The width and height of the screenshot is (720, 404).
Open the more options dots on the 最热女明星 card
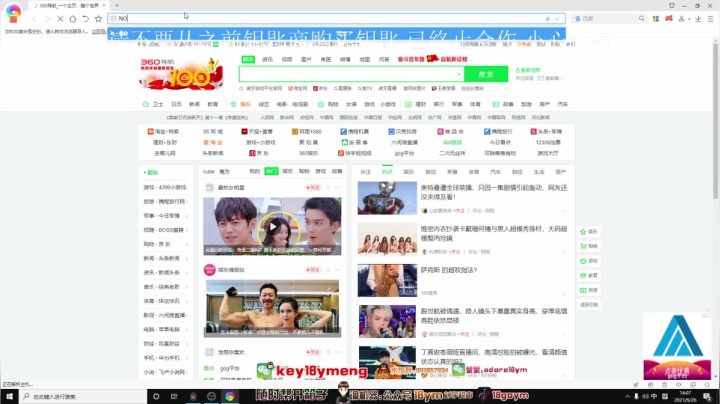pos(338,188)
